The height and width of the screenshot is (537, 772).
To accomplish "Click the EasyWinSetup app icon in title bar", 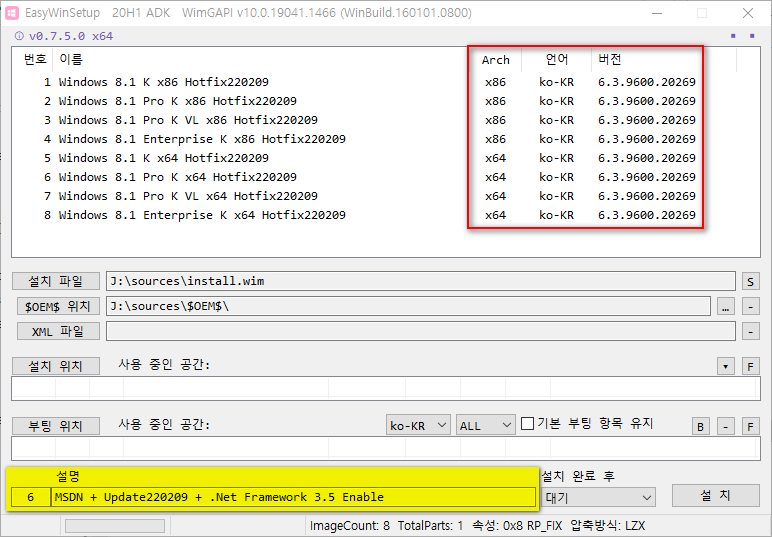I will point(12,13).
